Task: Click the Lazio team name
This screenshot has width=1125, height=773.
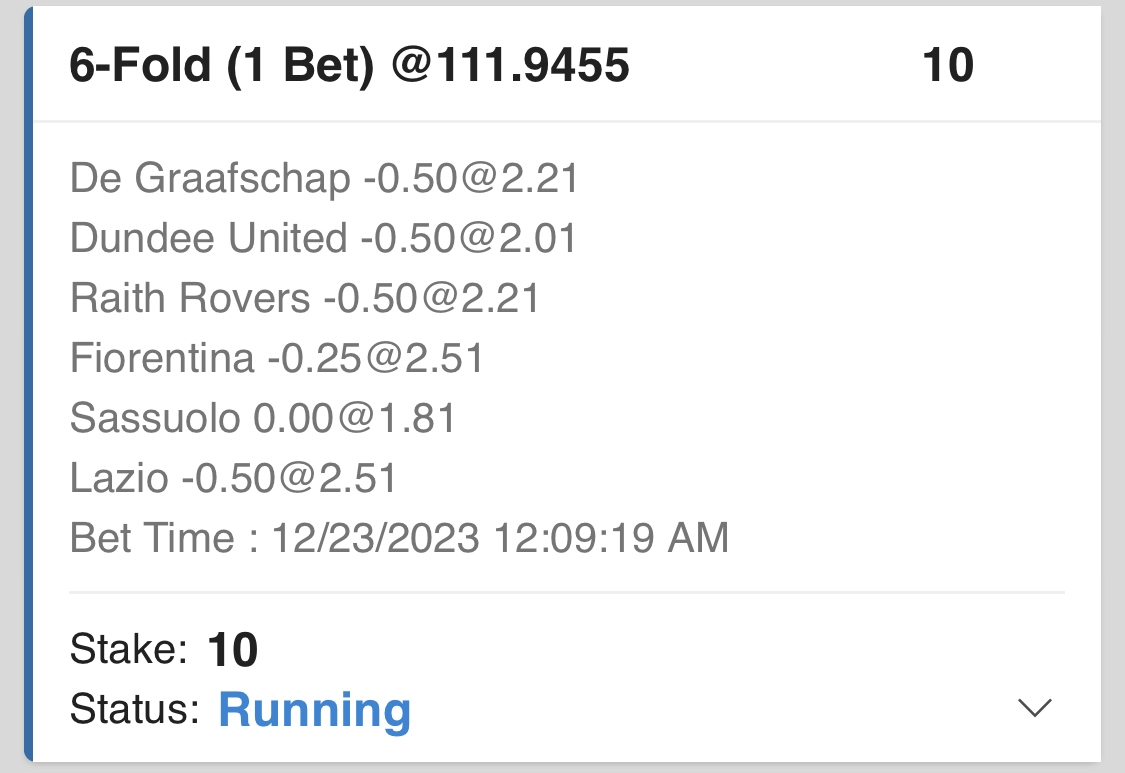Action: (x=119, y=478)
